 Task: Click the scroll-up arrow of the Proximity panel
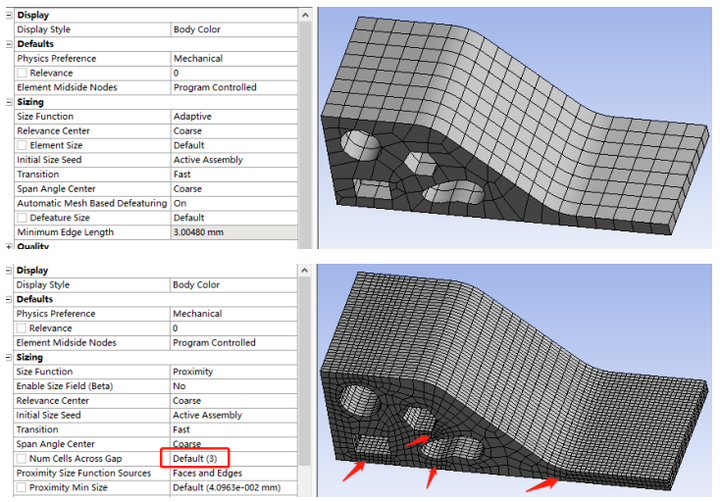(304, 271)
